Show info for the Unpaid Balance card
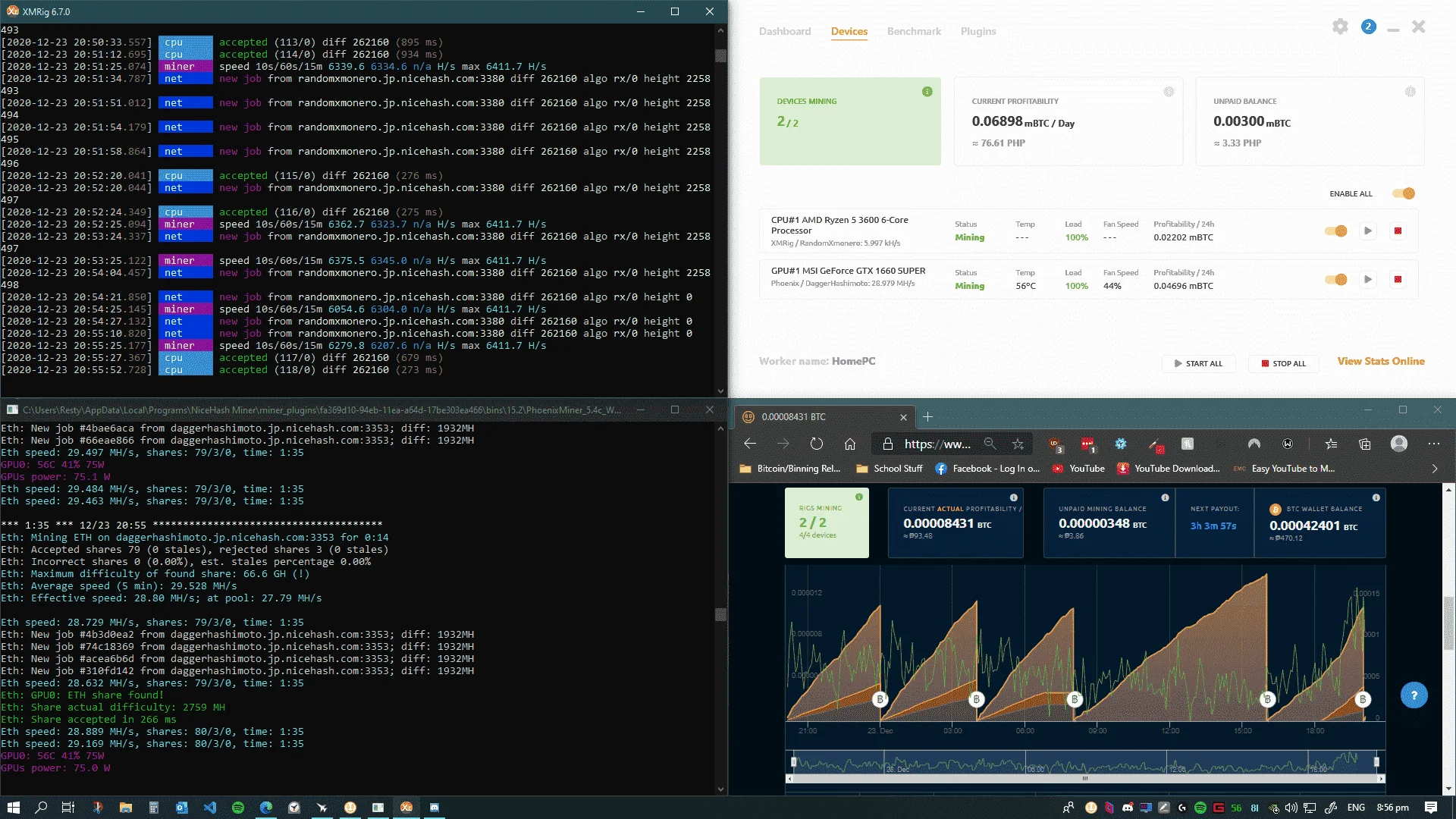 coord(1410,92)
